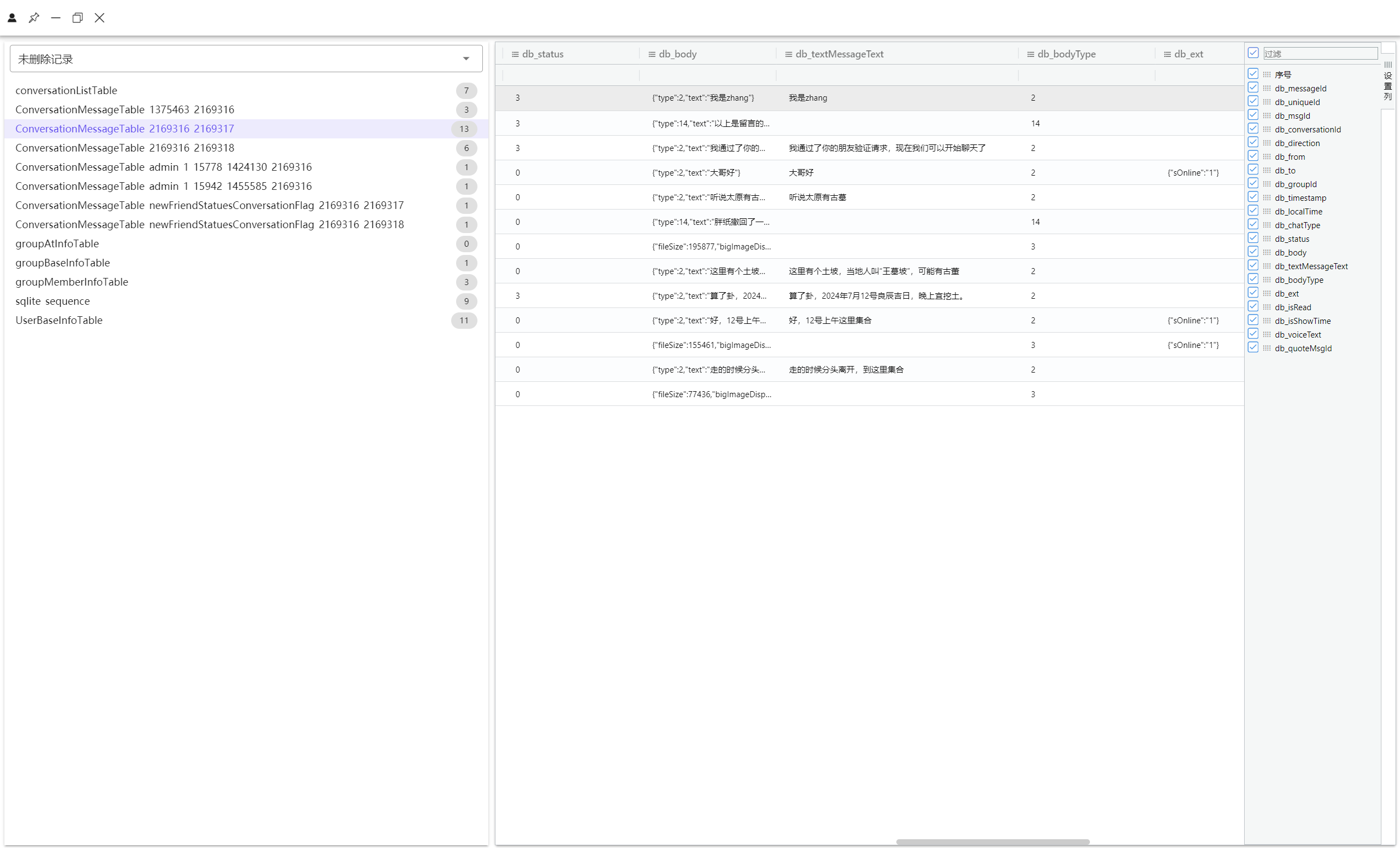
Task: Select groupBaseInfoTable
Action: (x=246, y=263)
